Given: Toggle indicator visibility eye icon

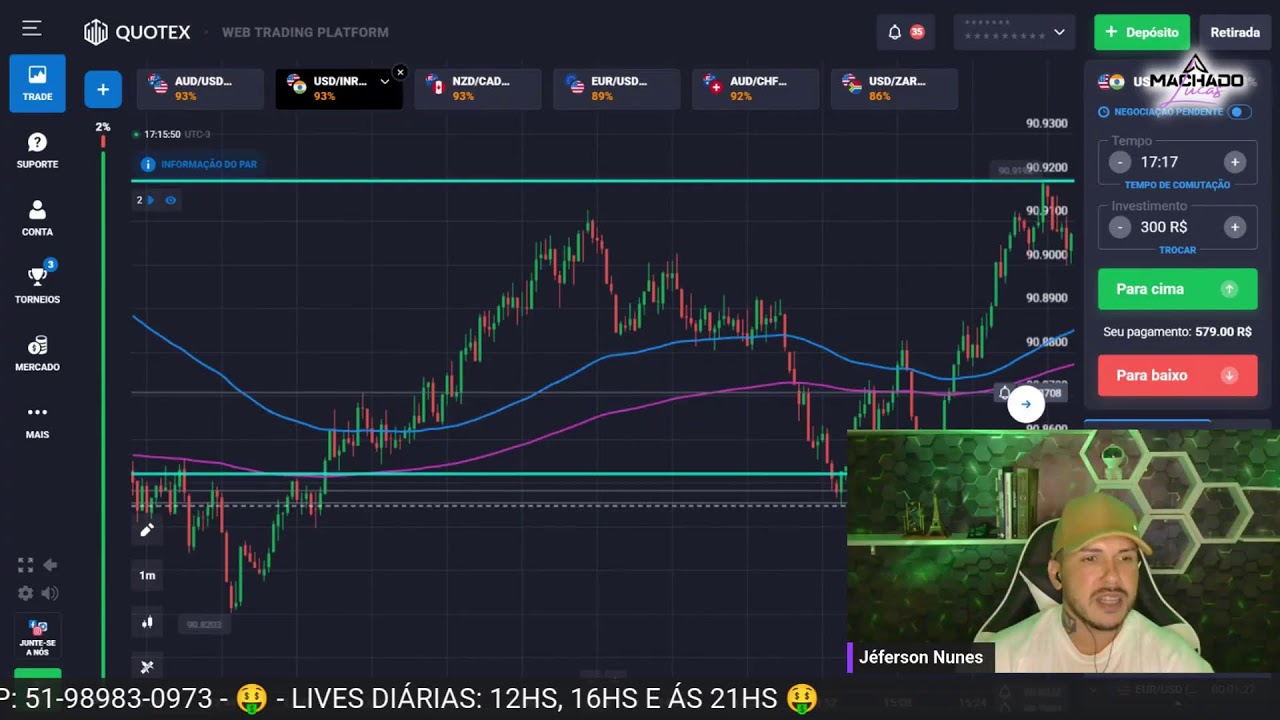Looking at the screenshot, I should click(x=171, y=200).
